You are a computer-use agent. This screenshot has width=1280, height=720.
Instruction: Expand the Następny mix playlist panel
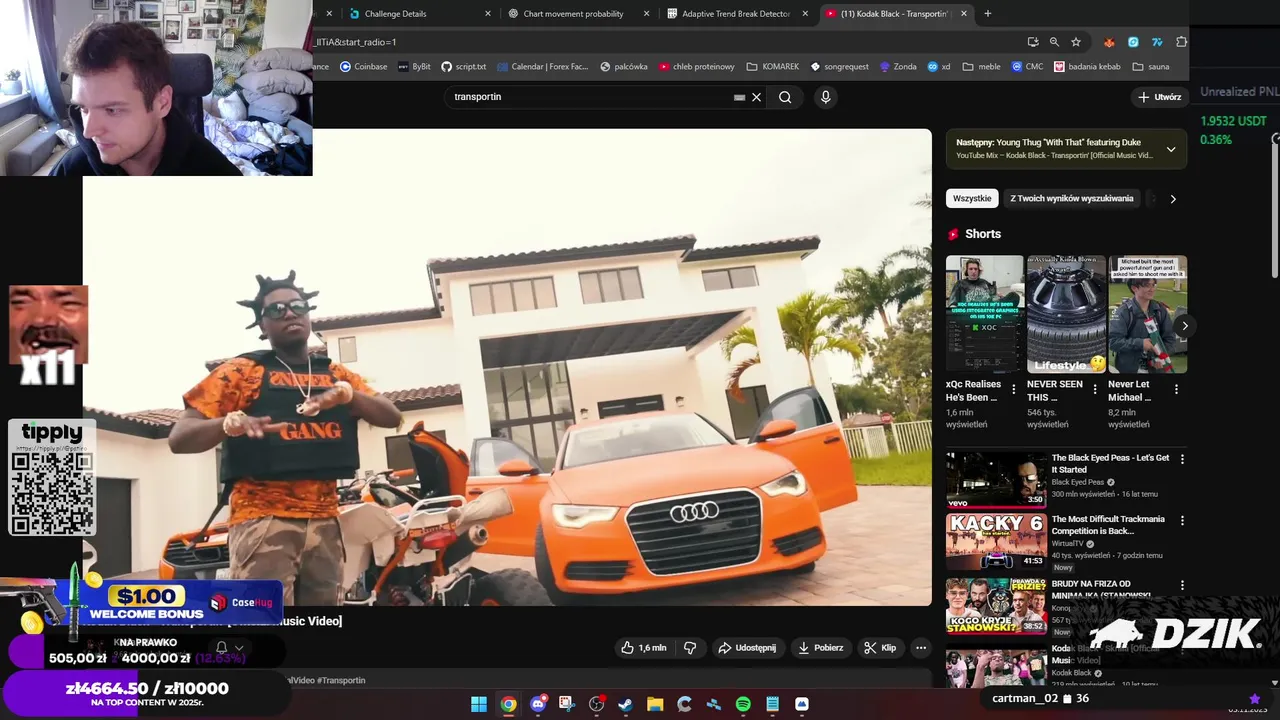click(x=1171, y=149)
